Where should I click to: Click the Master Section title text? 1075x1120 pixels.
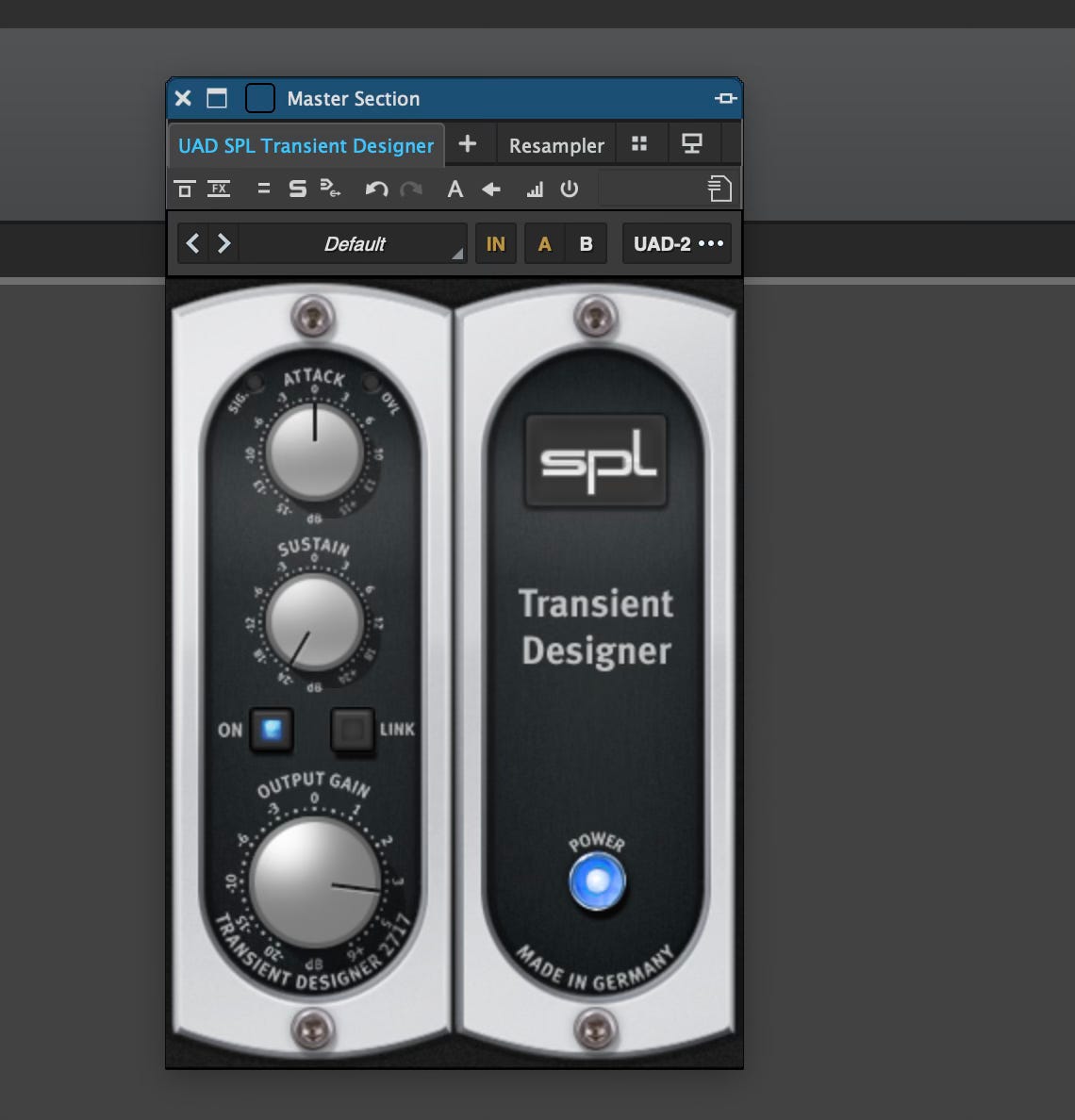pyautogui.click(x=354, y=99)
